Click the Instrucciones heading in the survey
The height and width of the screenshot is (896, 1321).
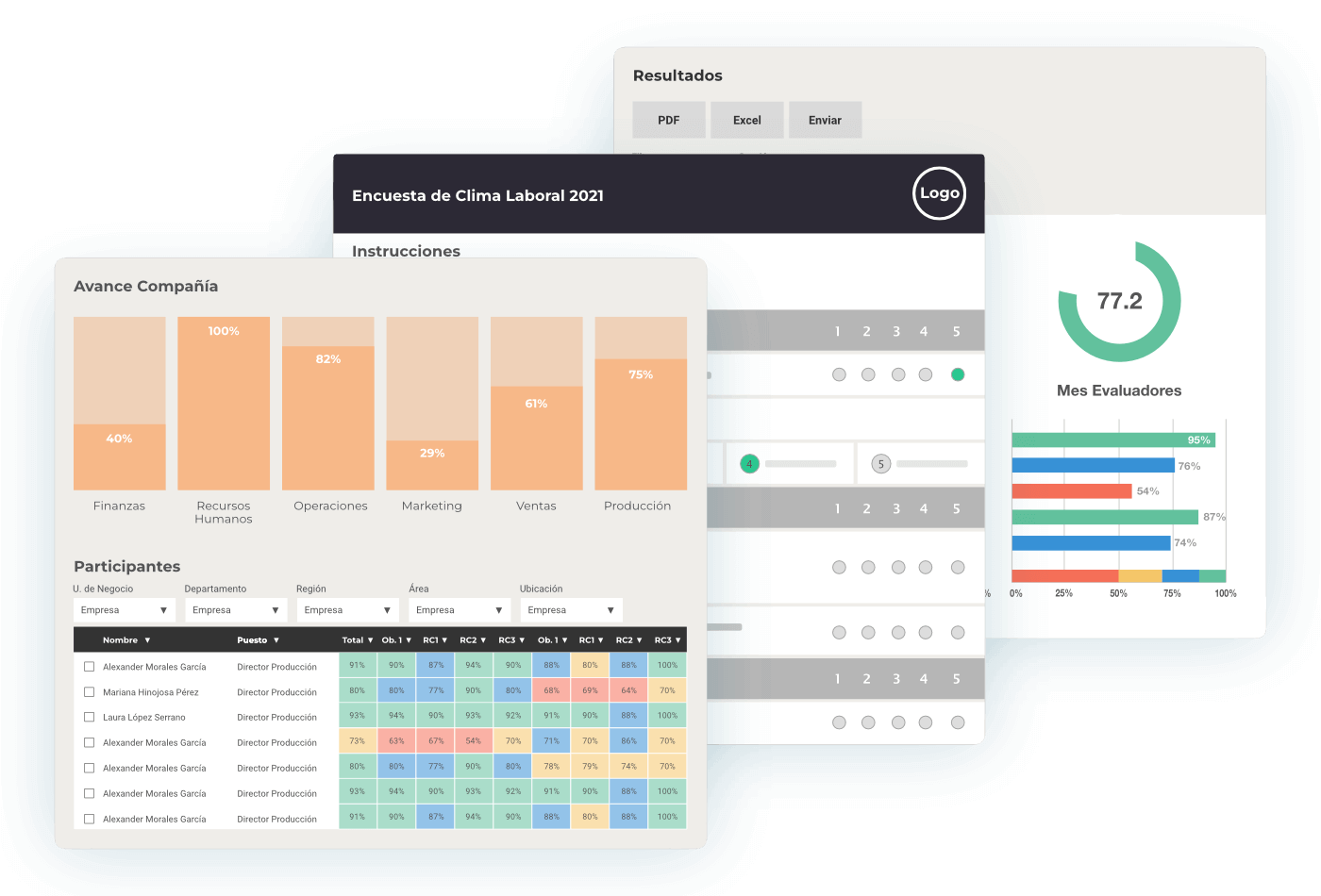point(407,251)
